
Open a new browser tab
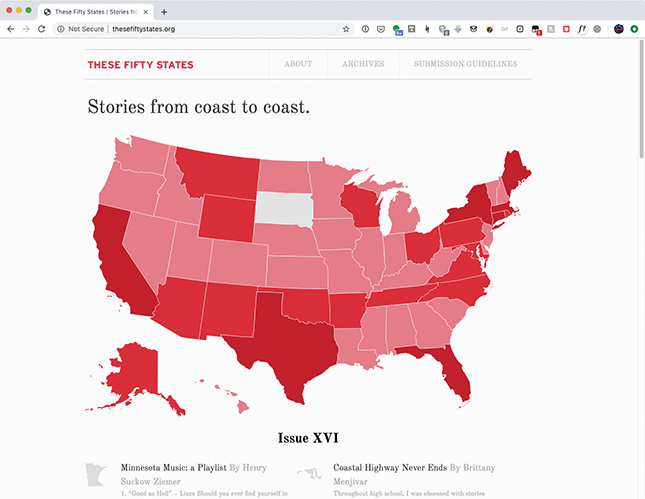tap(164, 12)
